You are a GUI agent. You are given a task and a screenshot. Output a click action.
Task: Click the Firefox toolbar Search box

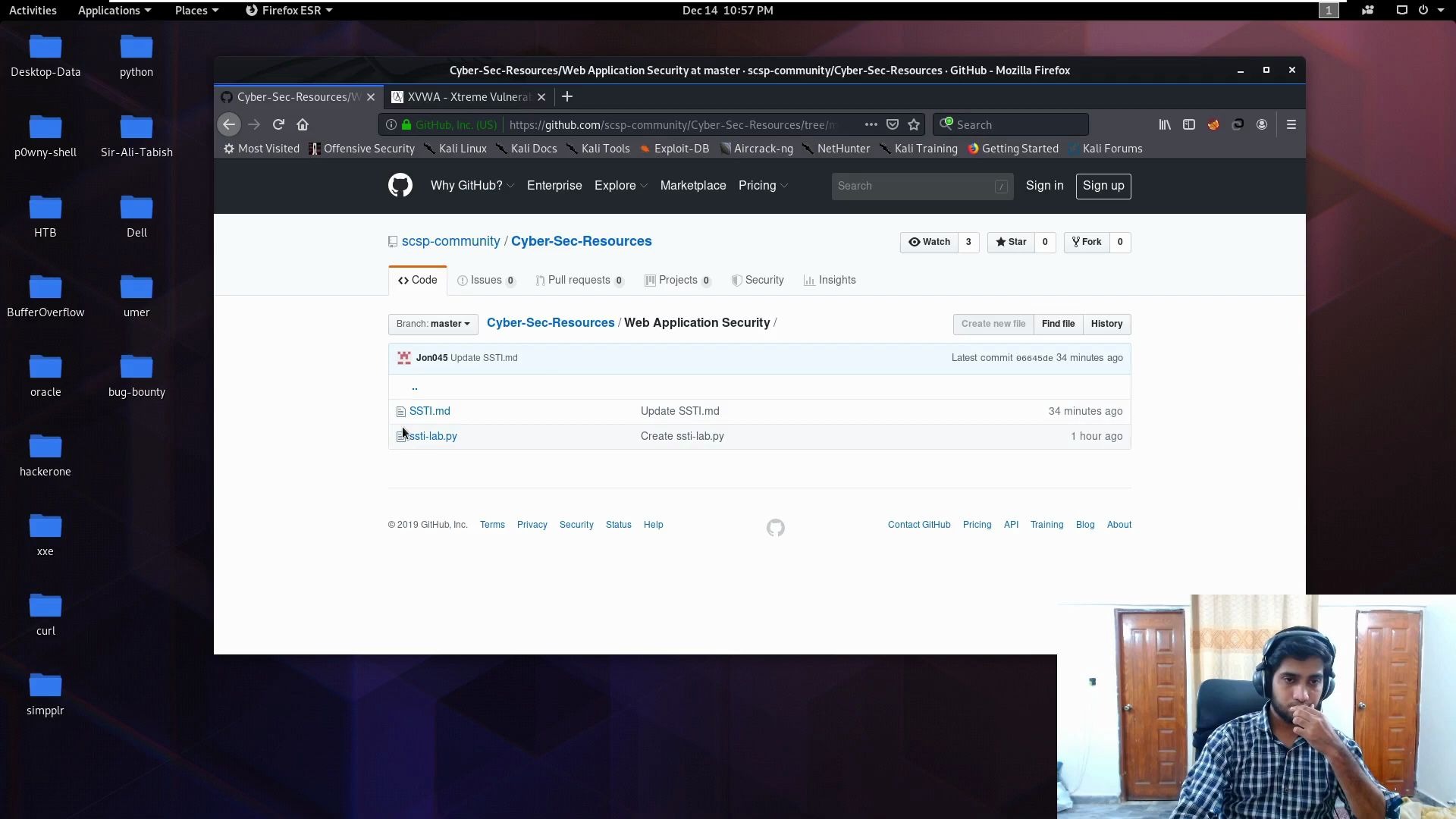point(1011,124)
